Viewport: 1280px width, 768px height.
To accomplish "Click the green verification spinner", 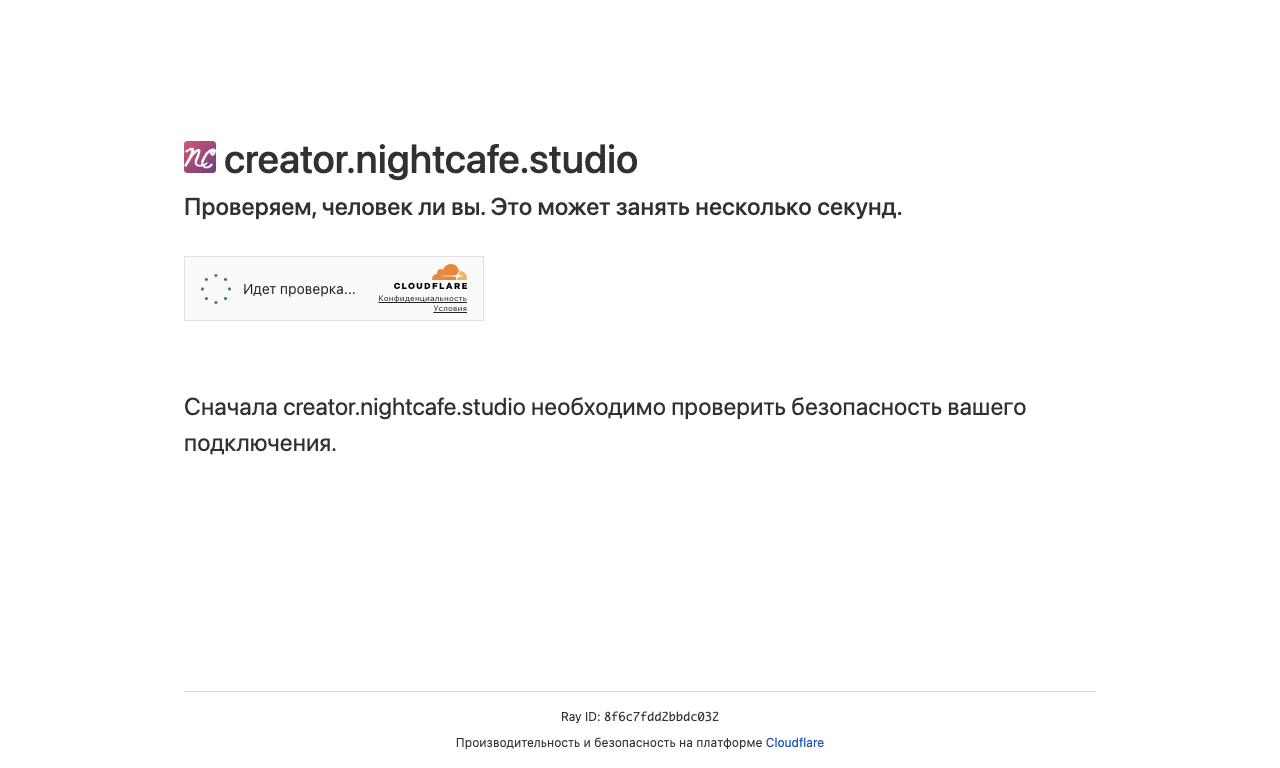I will [x=216, y=289].
